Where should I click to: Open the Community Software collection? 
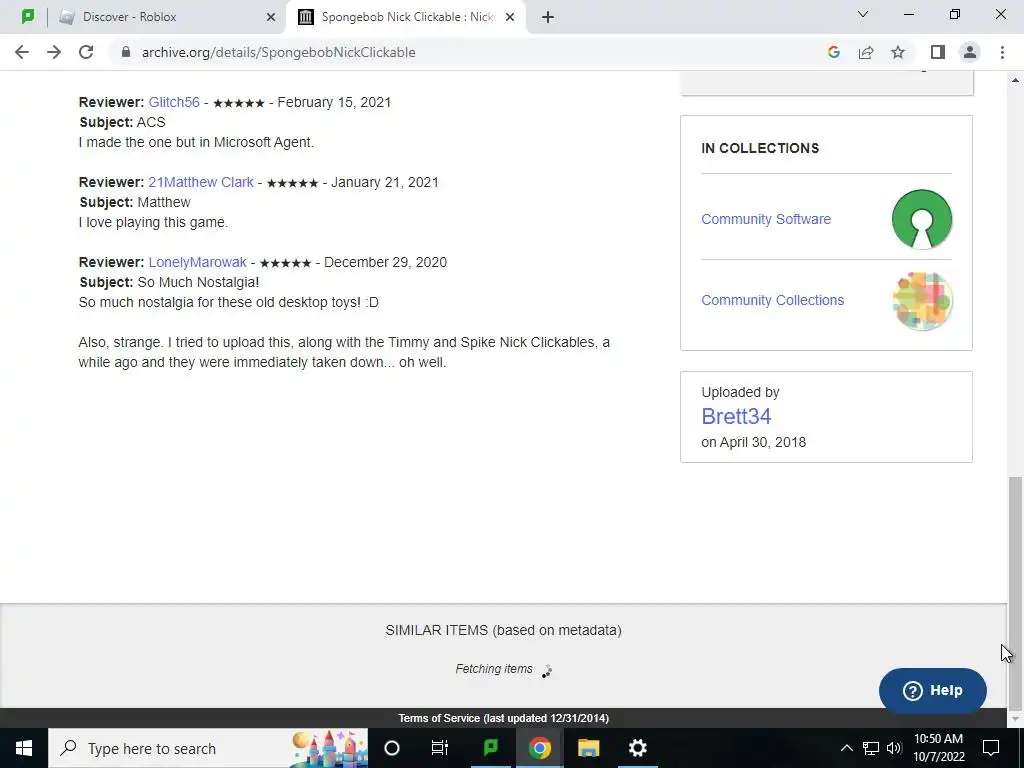pyautogui.click(x=766, y=219)
